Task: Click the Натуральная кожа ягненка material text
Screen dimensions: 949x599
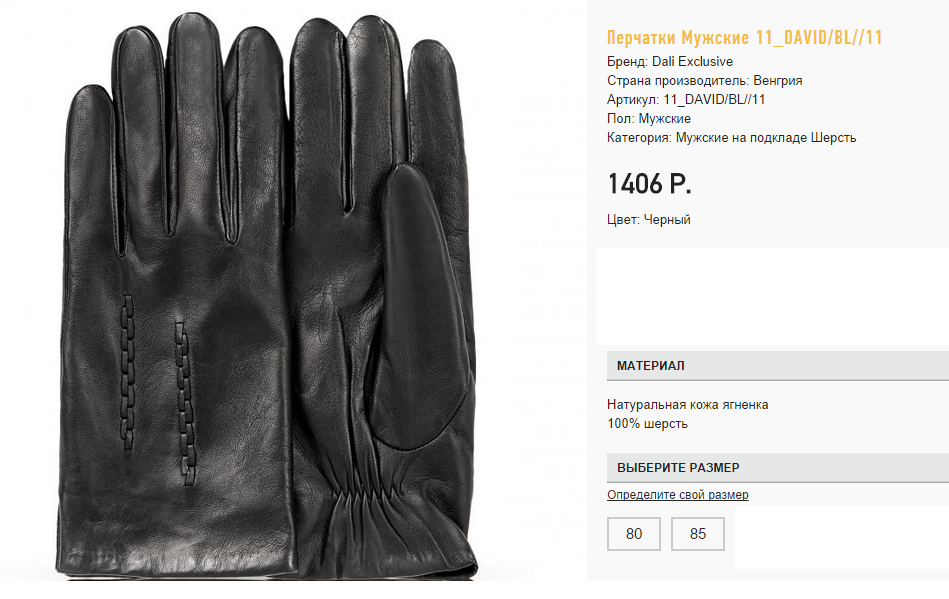Action: 688,405
